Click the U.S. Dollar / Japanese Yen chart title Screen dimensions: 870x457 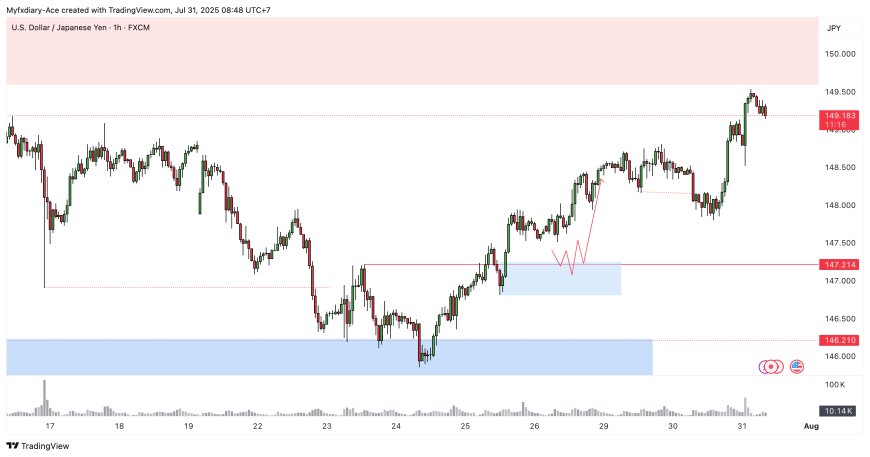pos(80,28)
